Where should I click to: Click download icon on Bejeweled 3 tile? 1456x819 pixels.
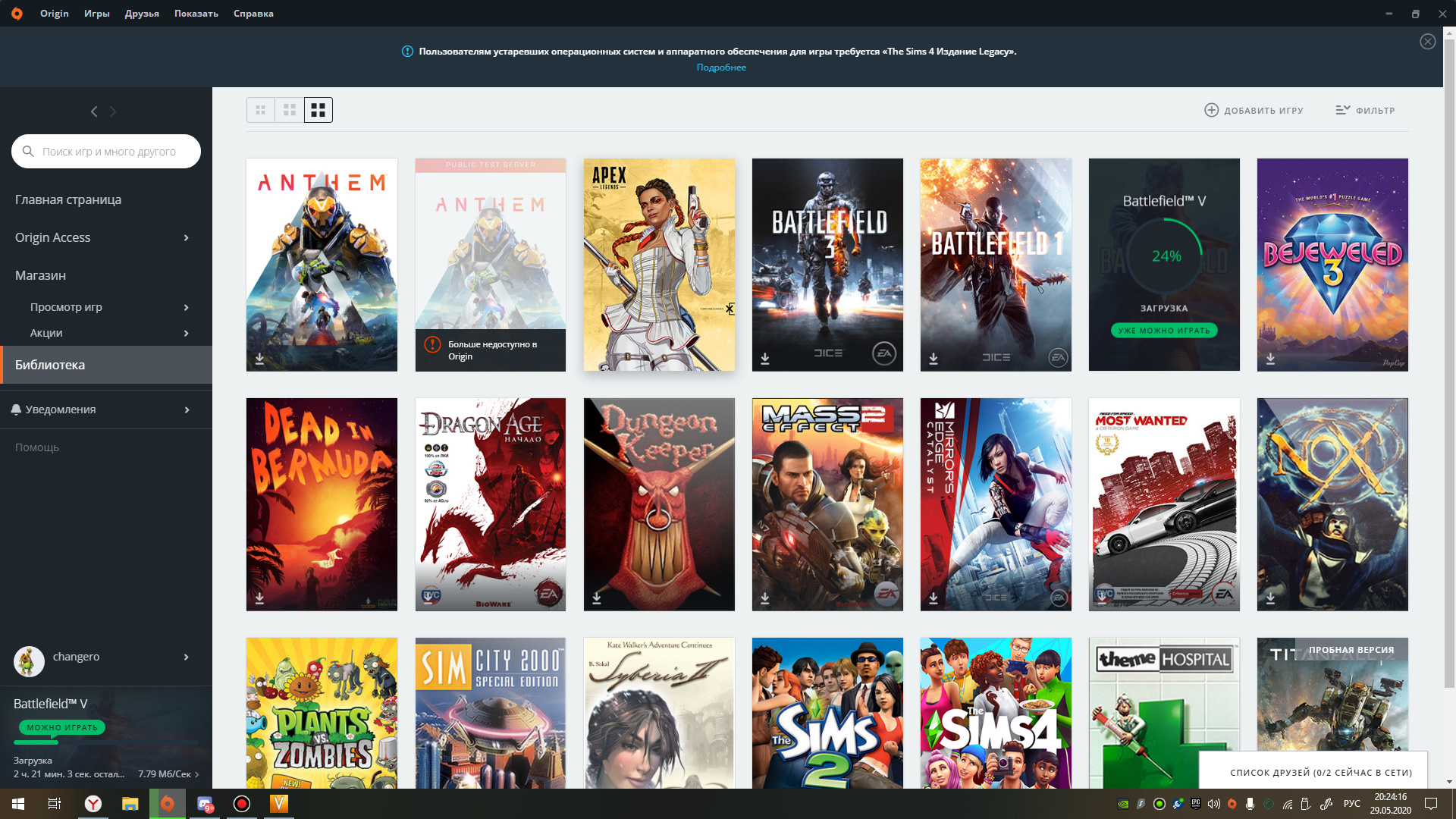coord(1270,359)
